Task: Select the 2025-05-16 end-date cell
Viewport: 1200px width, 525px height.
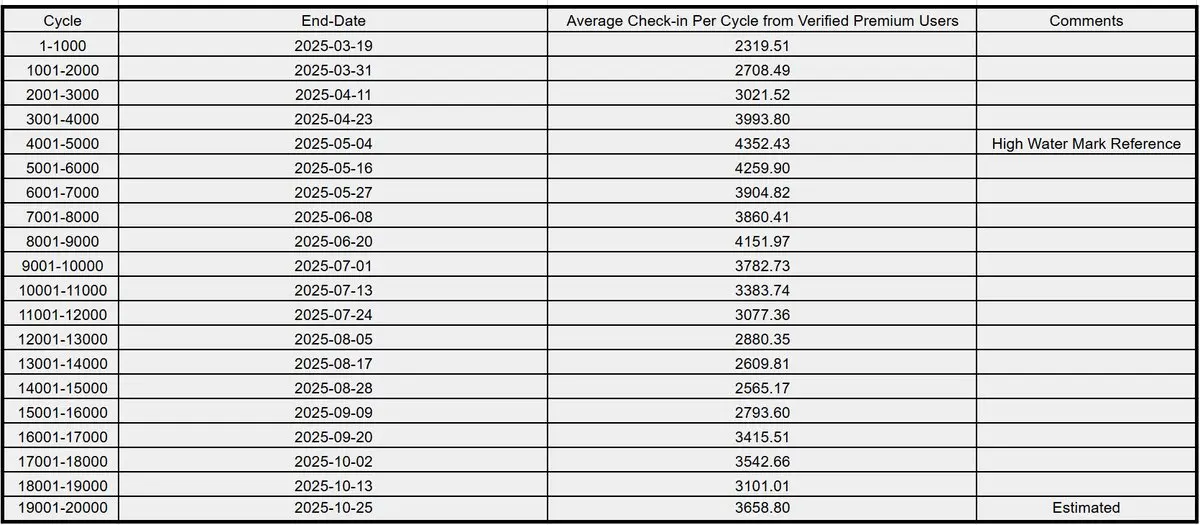Action: pyautogui.click(x=333, y=168)
